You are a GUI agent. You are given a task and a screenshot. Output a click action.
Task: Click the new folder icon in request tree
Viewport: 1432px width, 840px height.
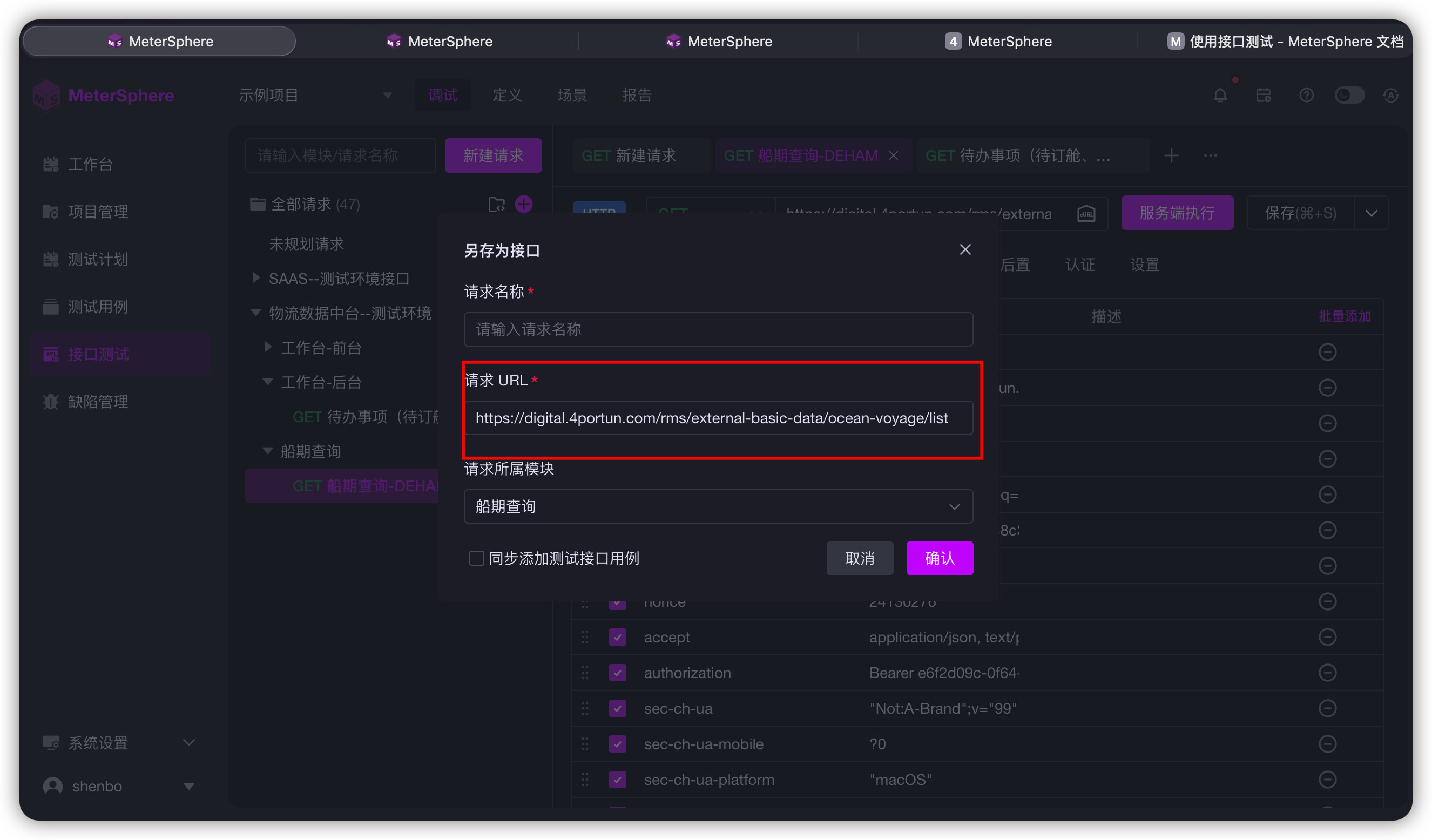496,204
